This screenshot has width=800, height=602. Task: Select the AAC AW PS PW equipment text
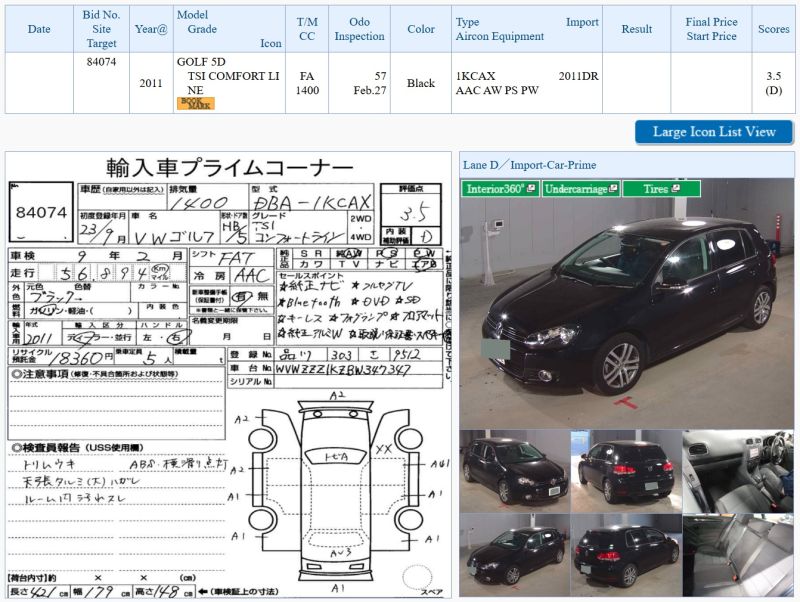(497, 90)
